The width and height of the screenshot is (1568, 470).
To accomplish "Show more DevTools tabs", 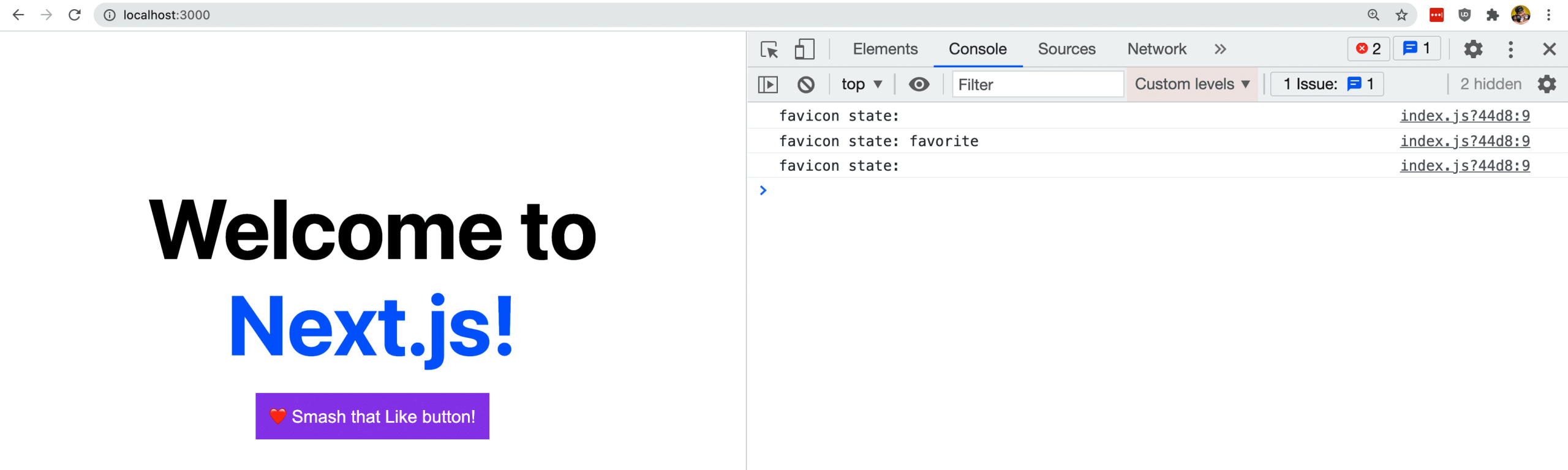I will (1220, 49).
